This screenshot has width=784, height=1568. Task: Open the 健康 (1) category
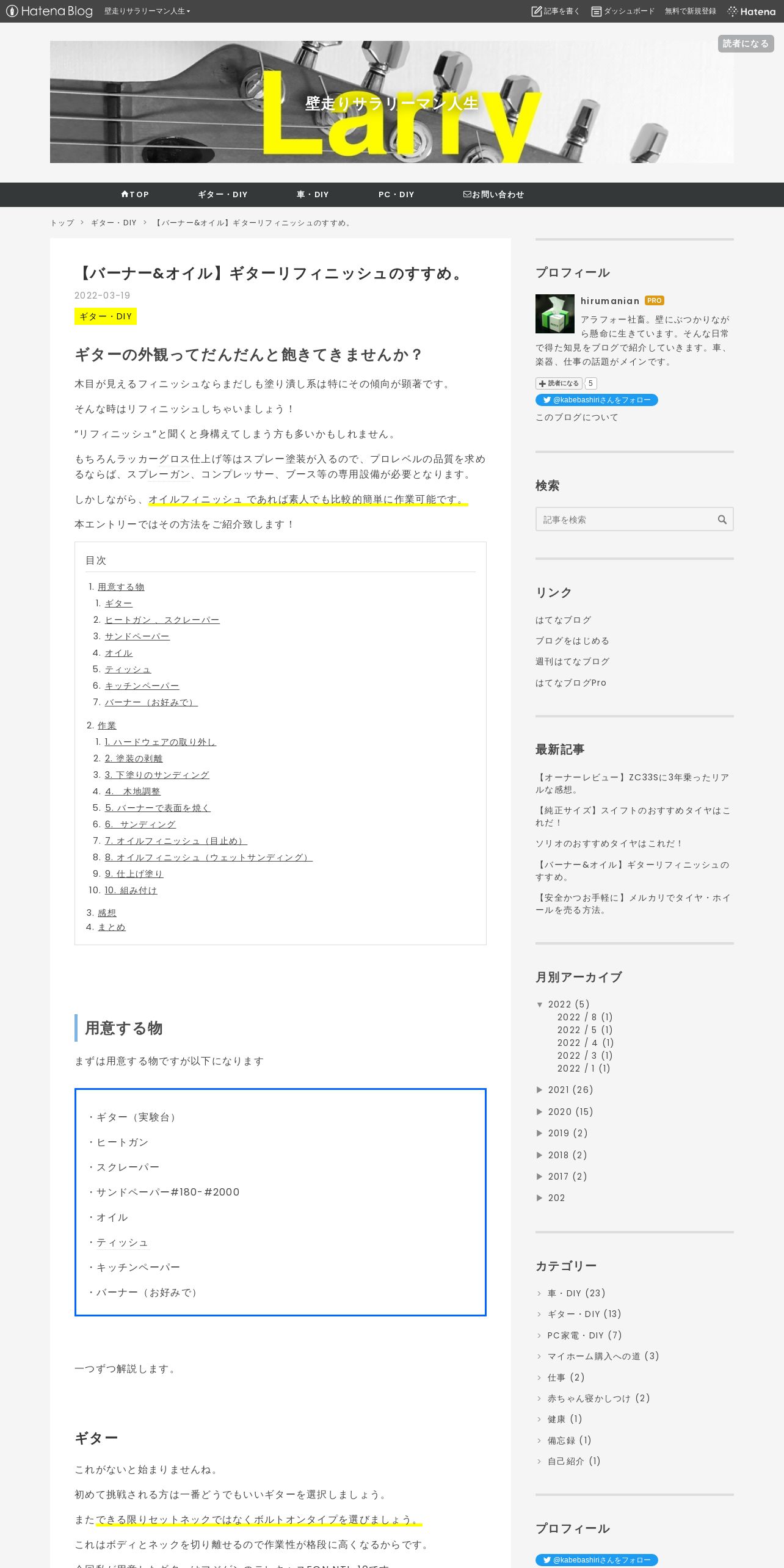565,1419
